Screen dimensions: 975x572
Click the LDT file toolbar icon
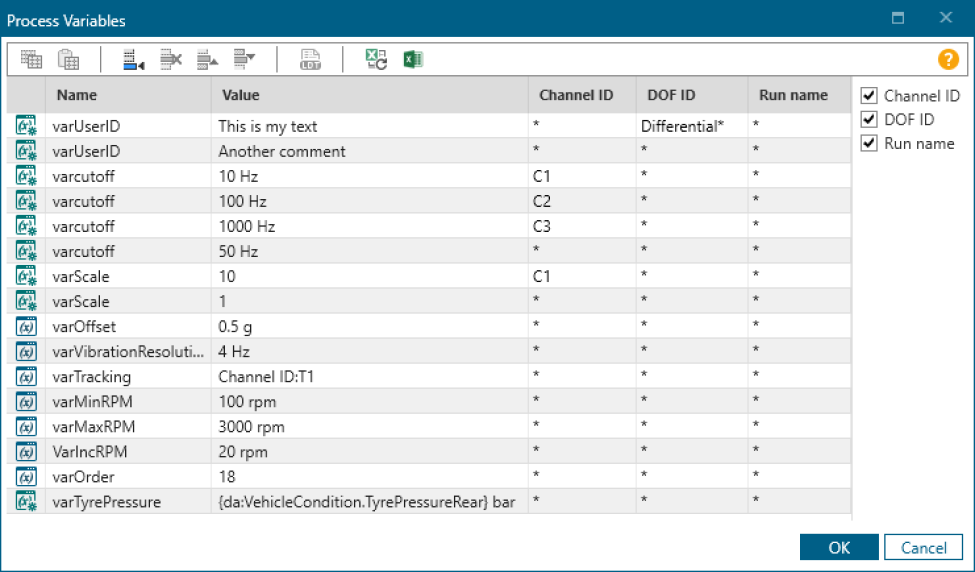click(x=310, y=60)
